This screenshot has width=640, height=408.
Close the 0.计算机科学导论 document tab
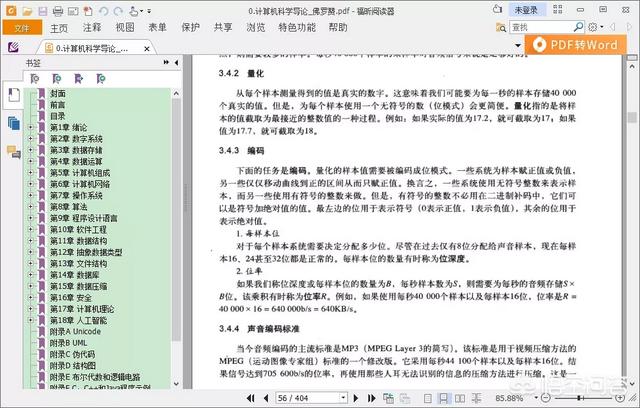147,49
